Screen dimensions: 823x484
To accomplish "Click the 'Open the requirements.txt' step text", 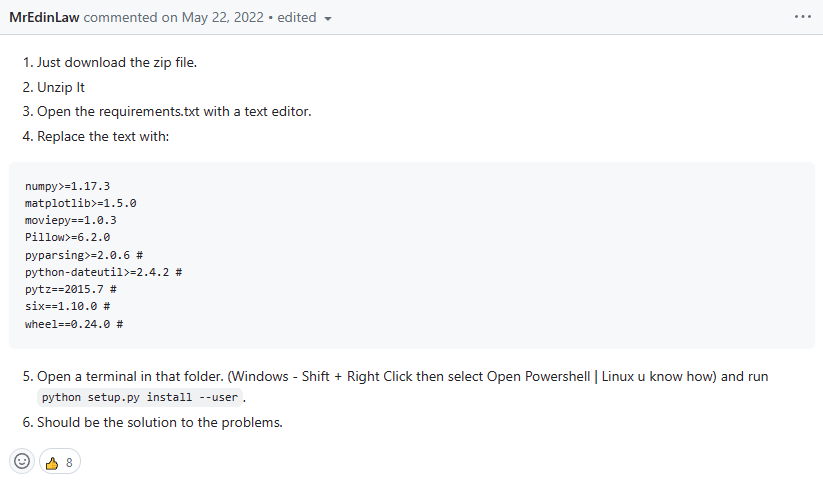I will click(174, 111).
